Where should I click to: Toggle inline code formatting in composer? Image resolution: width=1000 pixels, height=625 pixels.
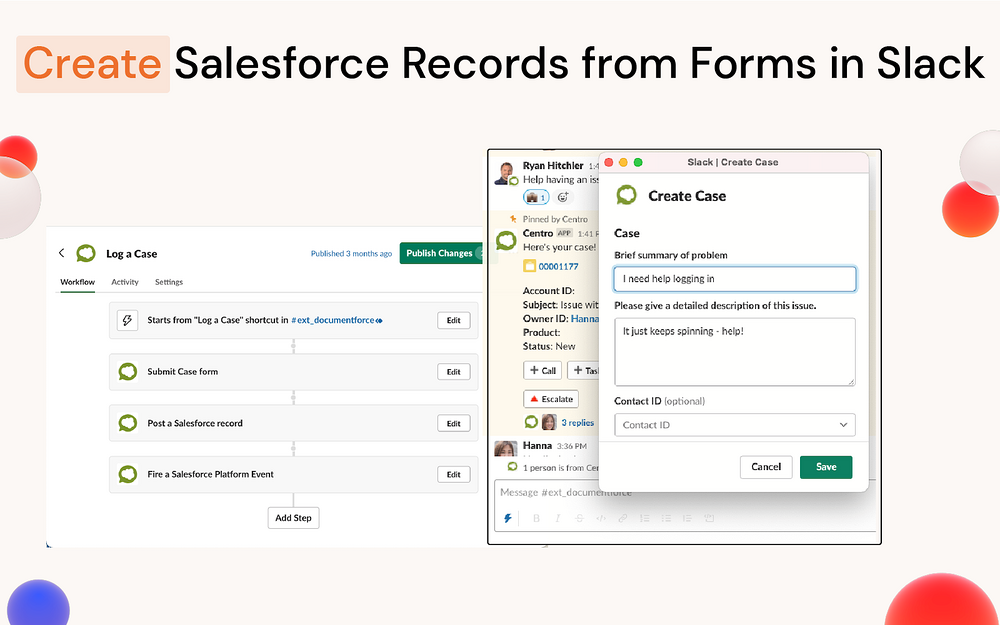(x=601, y=518)
